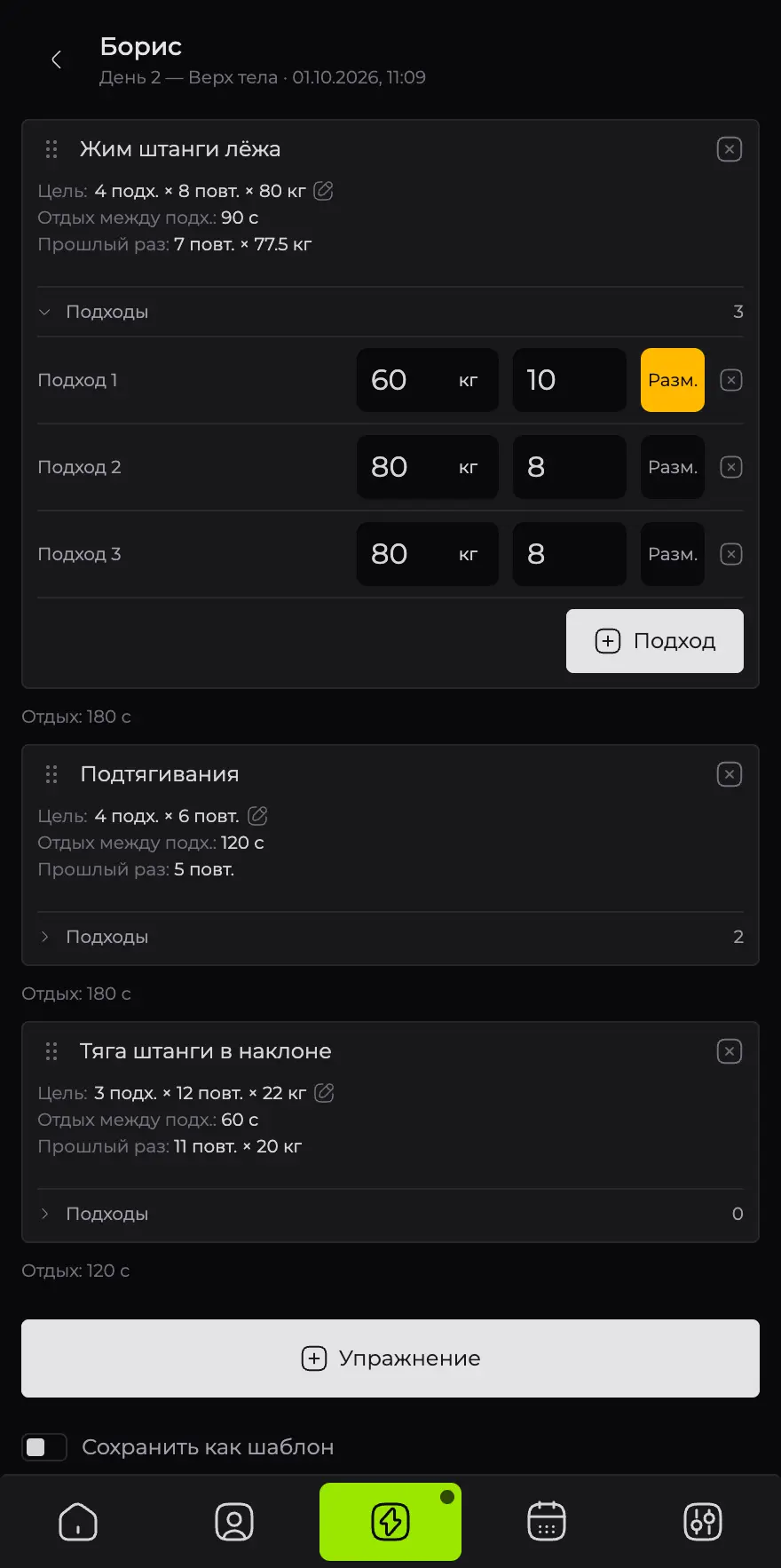This screenshot has height=1568, width=781.
Task: Go back using the arrow next to Борис
Action: point(56,59)
